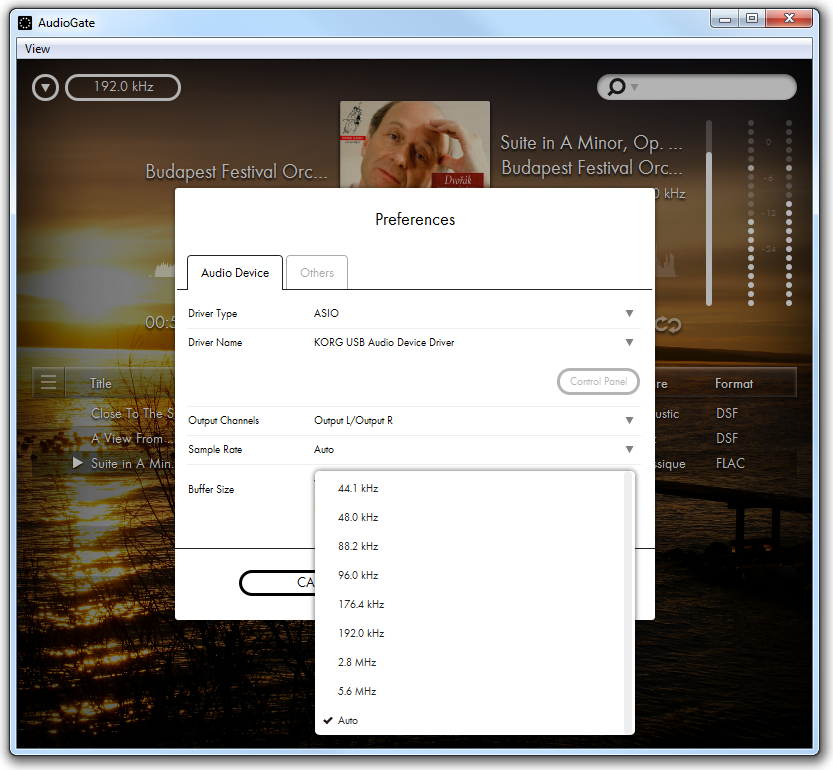The width and height of the screenshot is (833, 770).
Task: Minimize the AudioGate window
Action: pyautogui.click(x=725, y=19)
